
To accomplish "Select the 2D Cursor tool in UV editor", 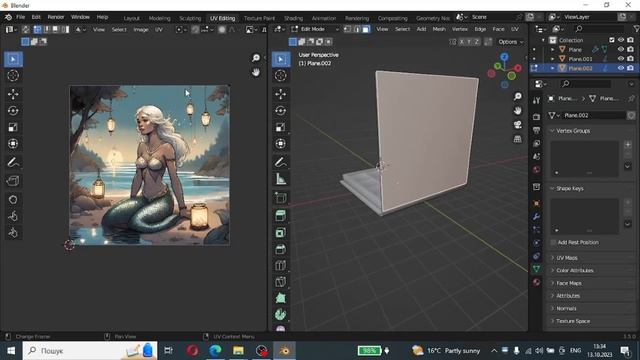I will 13,76.
